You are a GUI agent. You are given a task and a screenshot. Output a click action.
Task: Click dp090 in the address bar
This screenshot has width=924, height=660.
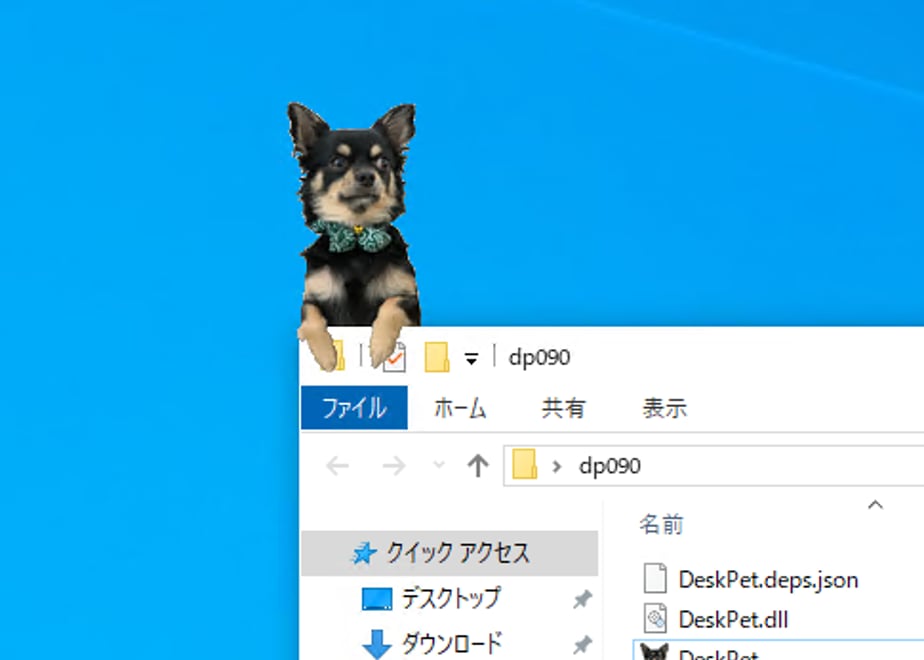610,466
